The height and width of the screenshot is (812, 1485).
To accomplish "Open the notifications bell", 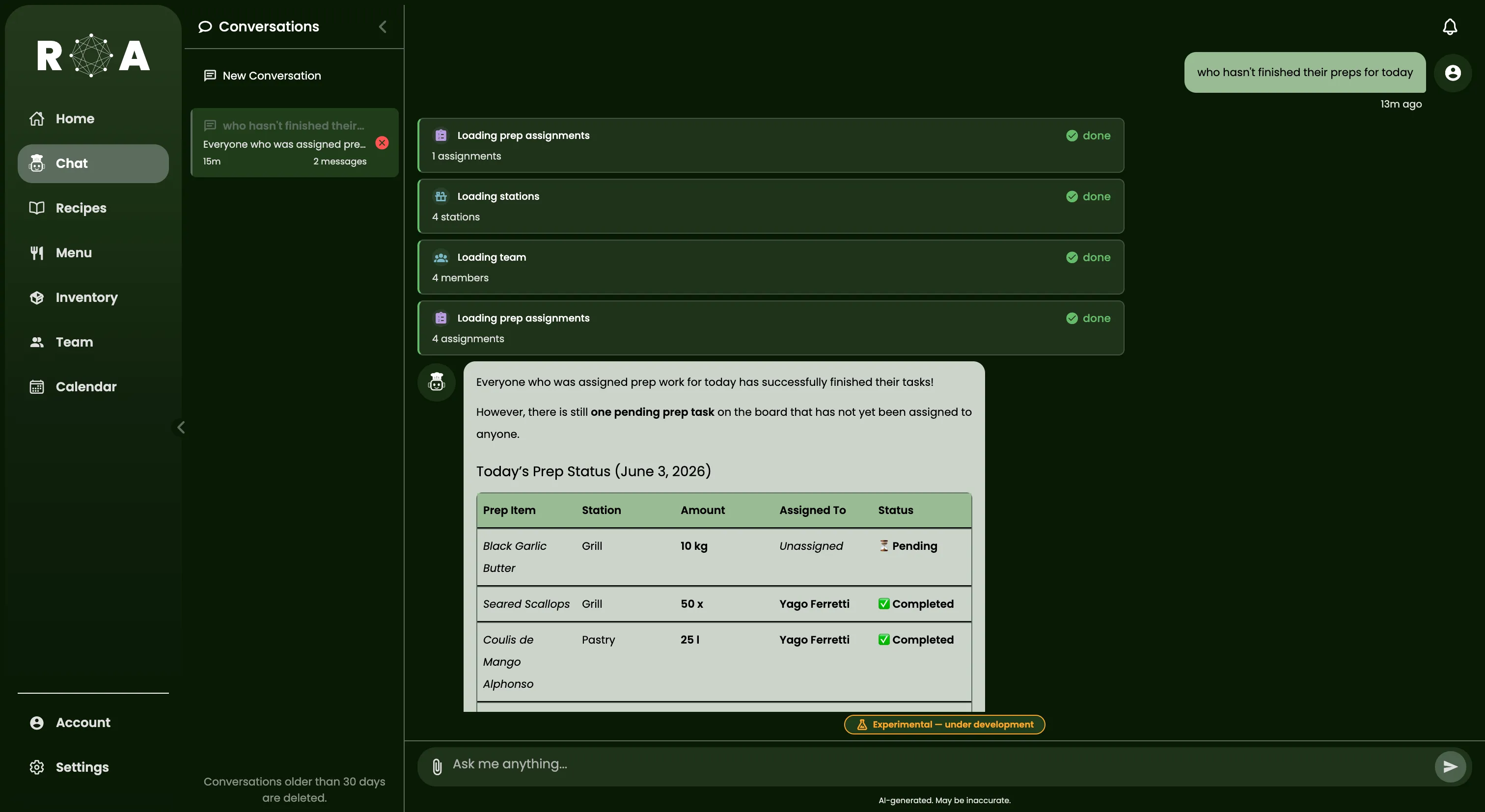I will [x=1449, y=27].
